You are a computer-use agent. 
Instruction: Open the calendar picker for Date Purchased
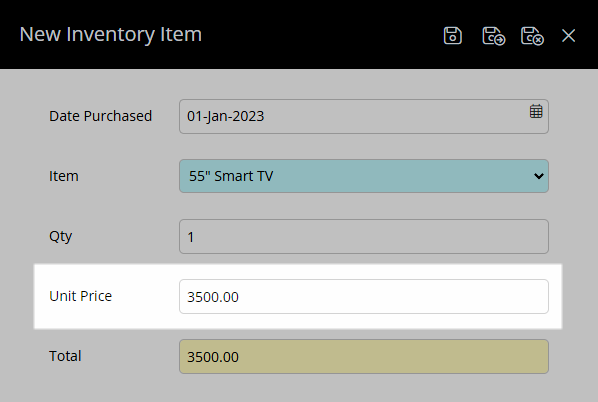(x=536, y=111)
